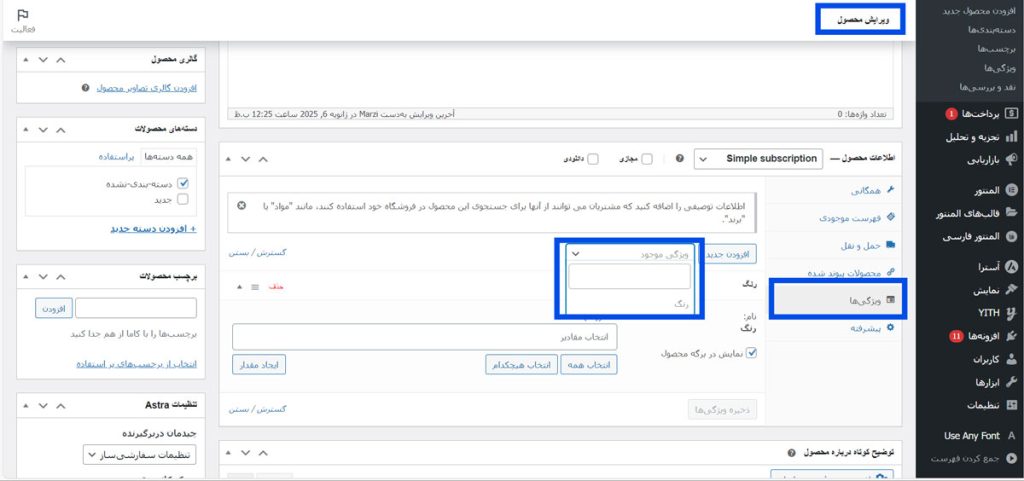
Task: Collapse the دسته‌های محصولات panel toggle arrow
Action: (25, 129)
